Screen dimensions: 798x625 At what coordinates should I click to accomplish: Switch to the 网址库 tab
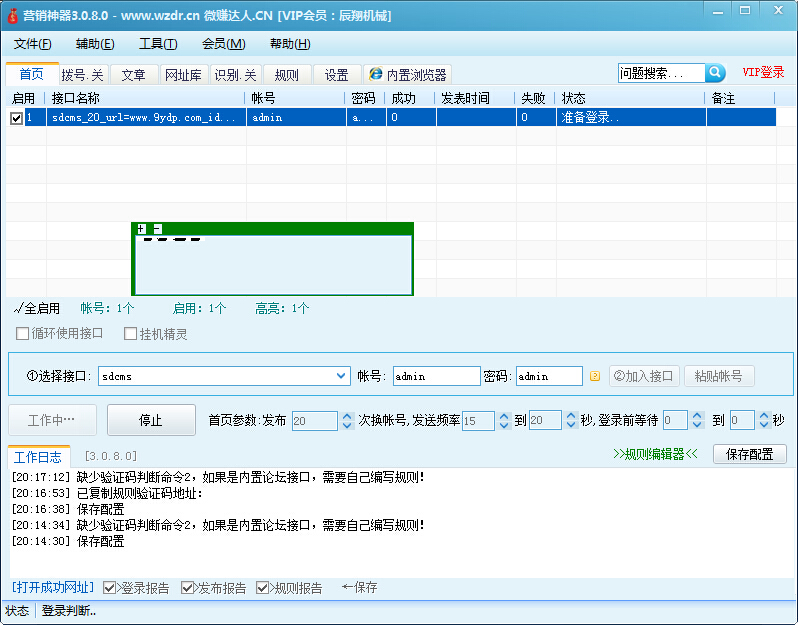pyautogui.click(x=183, y=75)
